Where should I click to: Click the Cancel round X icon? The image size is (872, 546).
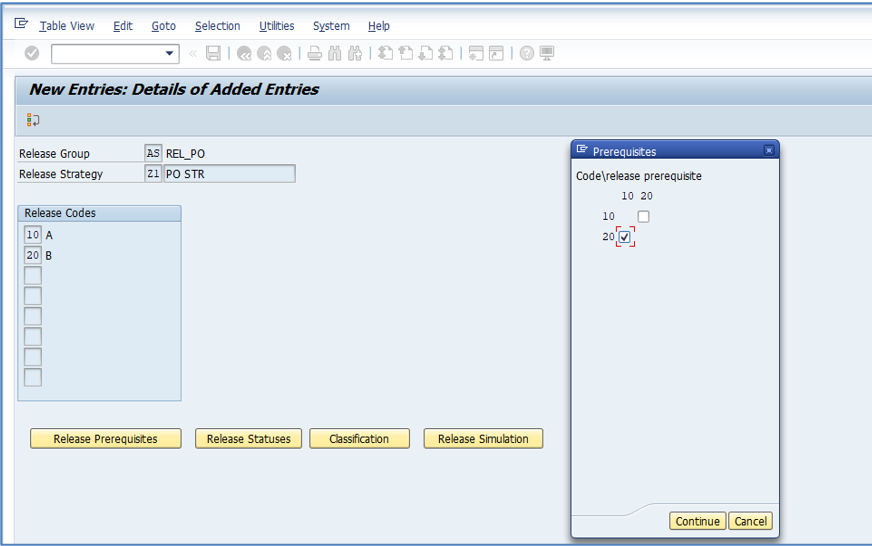(x=284, y=53)
